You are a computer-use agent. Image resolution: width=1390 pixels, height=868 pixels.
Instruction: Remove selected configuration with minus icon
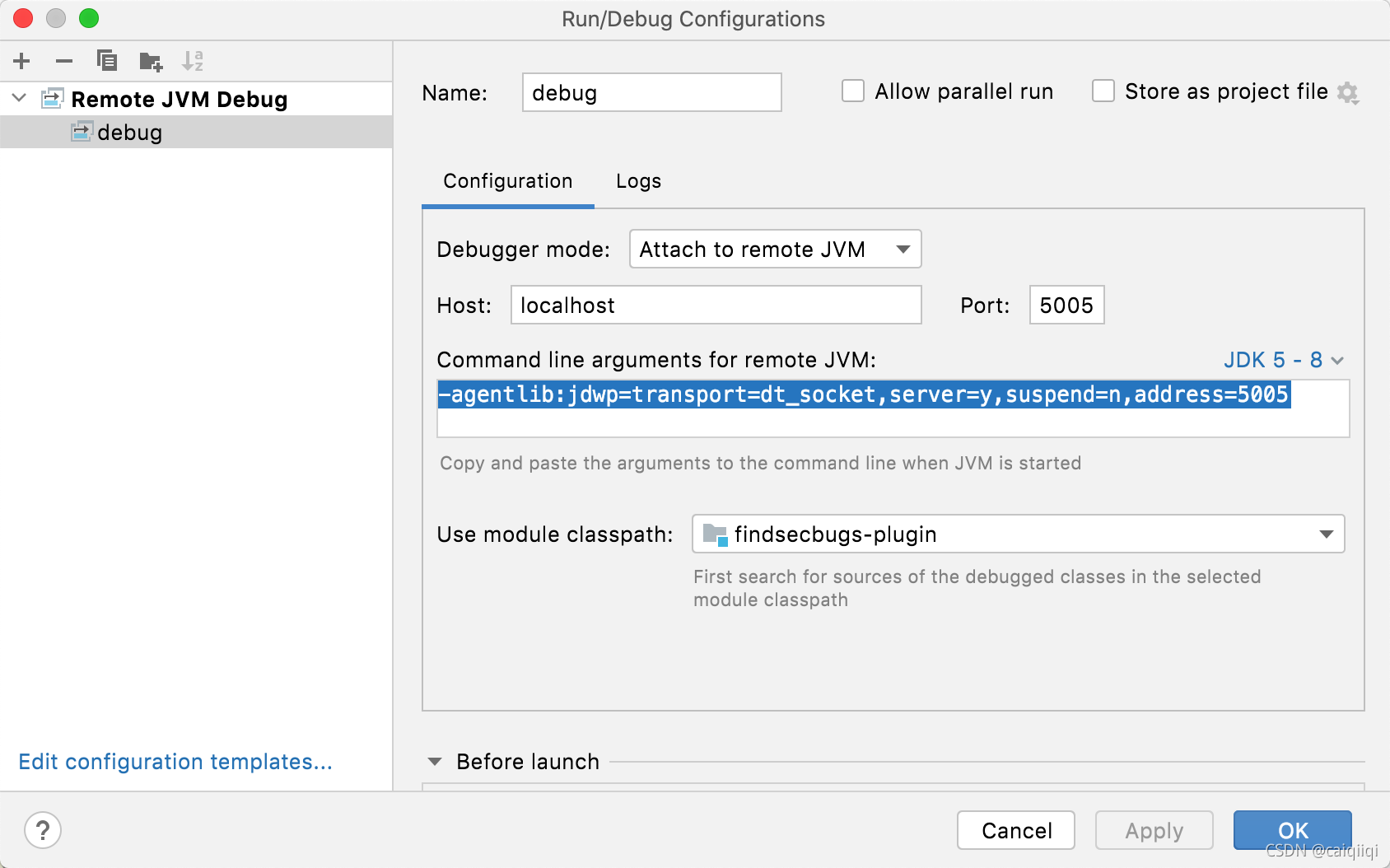(x=64, y=61)
